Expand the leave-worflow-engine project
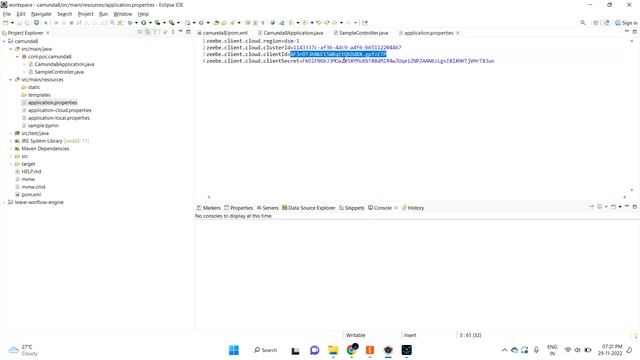Screen dimensions: 640x360 pos(4,202)
